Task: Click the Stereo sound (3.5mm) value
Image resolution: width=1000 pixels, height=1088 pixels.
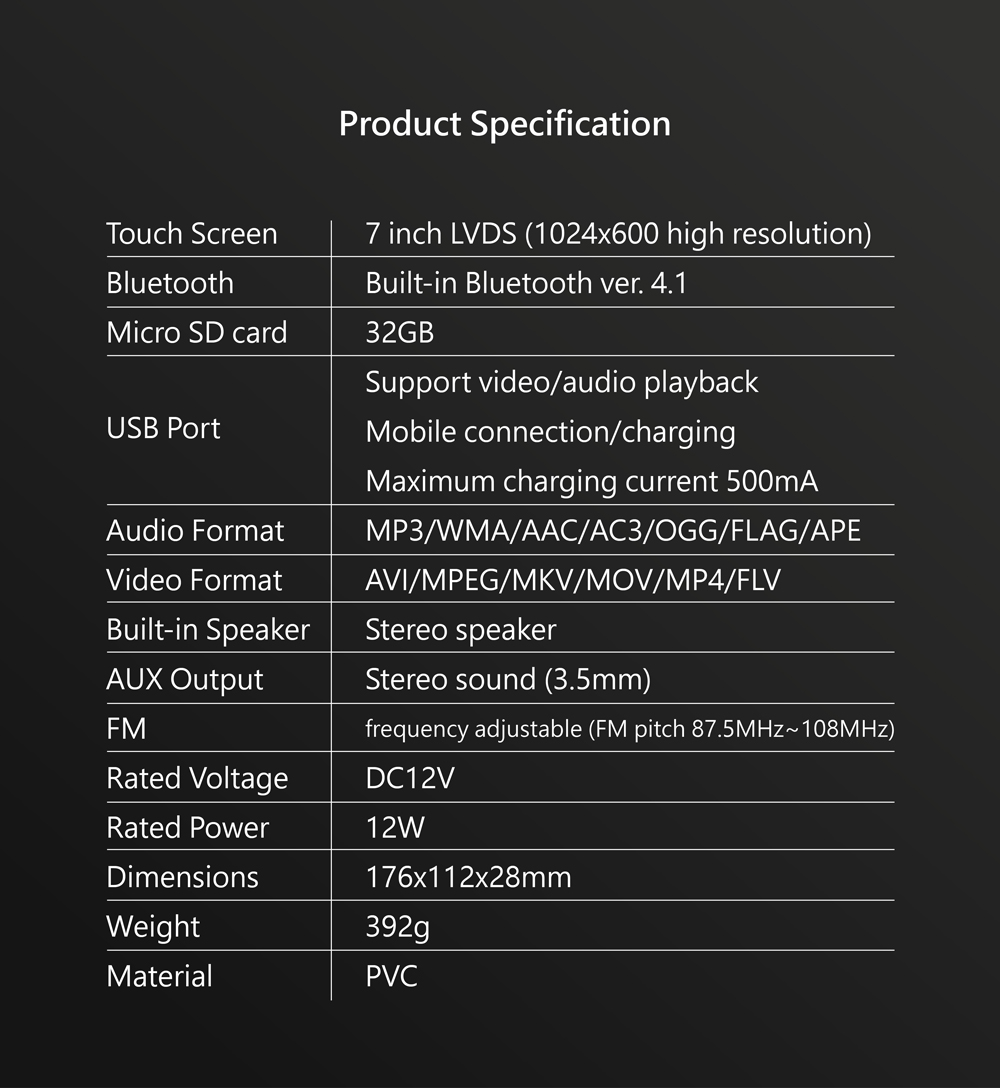Action: click(508, 680)
